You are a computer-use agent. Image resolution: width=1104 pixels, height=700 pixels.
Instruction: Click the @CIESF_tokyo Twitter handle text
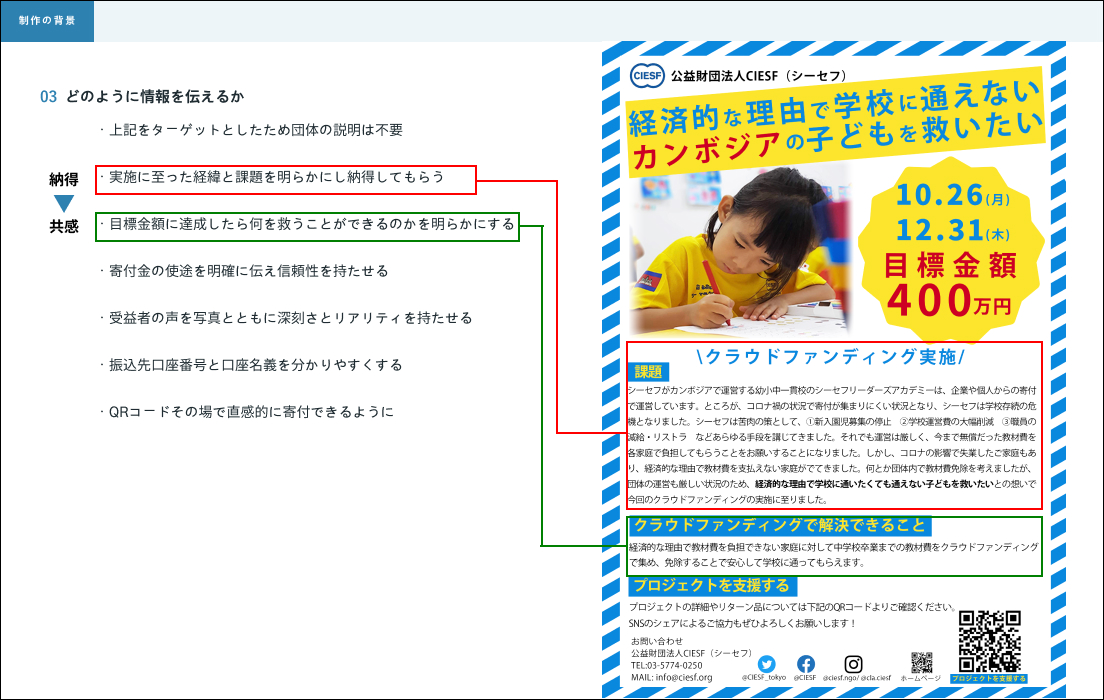click(766, 678)
